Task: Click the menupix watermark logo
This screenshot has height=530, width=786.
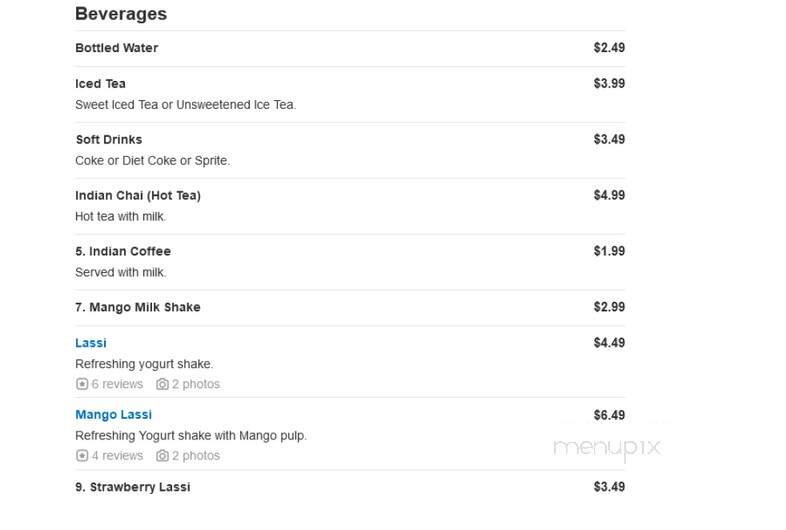Action: pos(607,447)
